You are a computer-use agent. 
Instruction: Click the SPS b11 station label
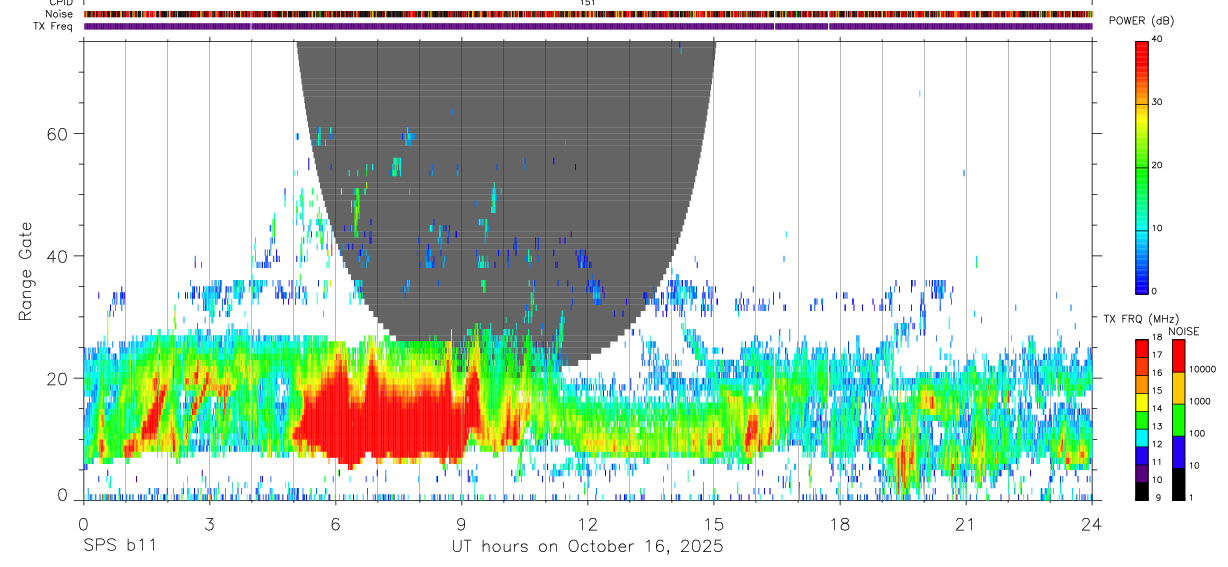119,546
